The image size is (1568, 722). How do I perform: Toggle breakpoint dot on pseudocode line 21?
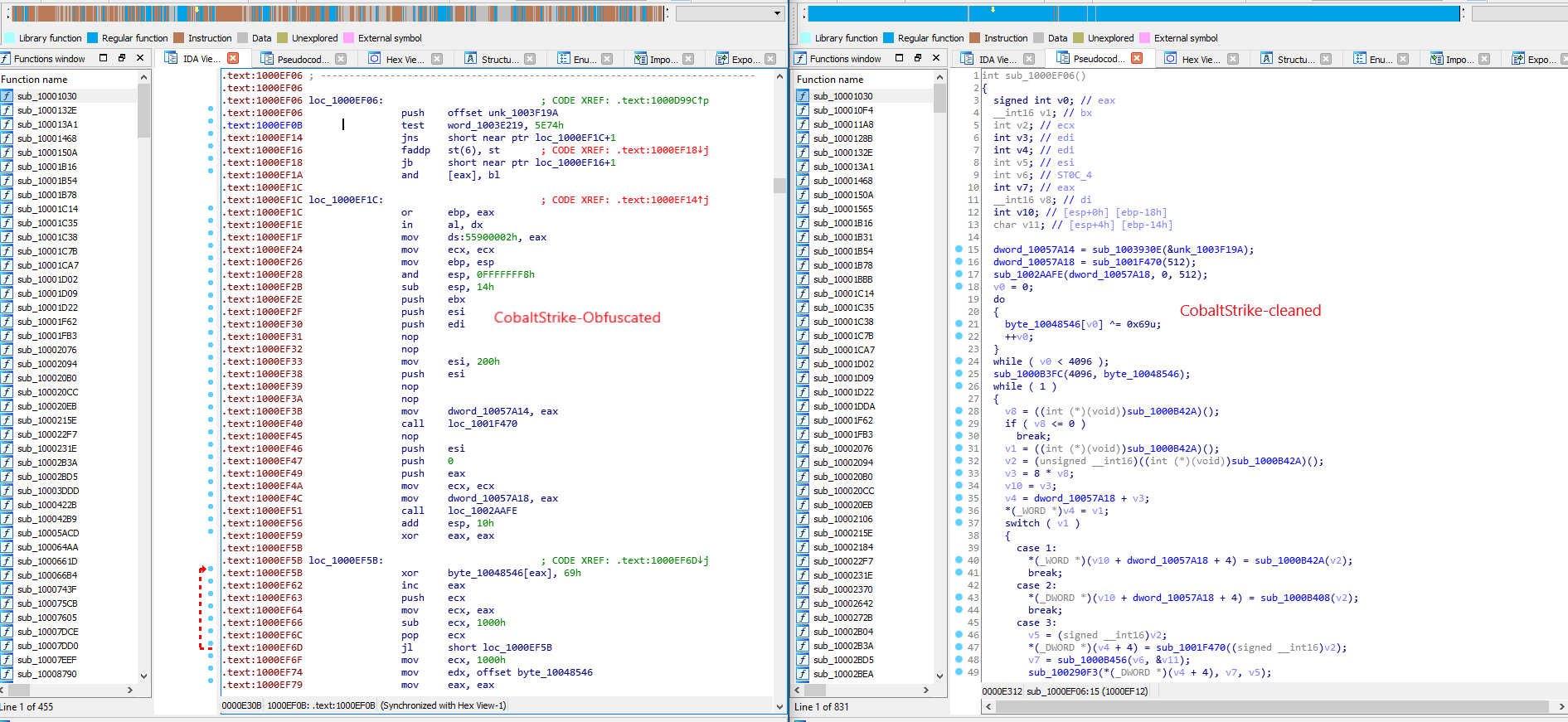(959, 323)
